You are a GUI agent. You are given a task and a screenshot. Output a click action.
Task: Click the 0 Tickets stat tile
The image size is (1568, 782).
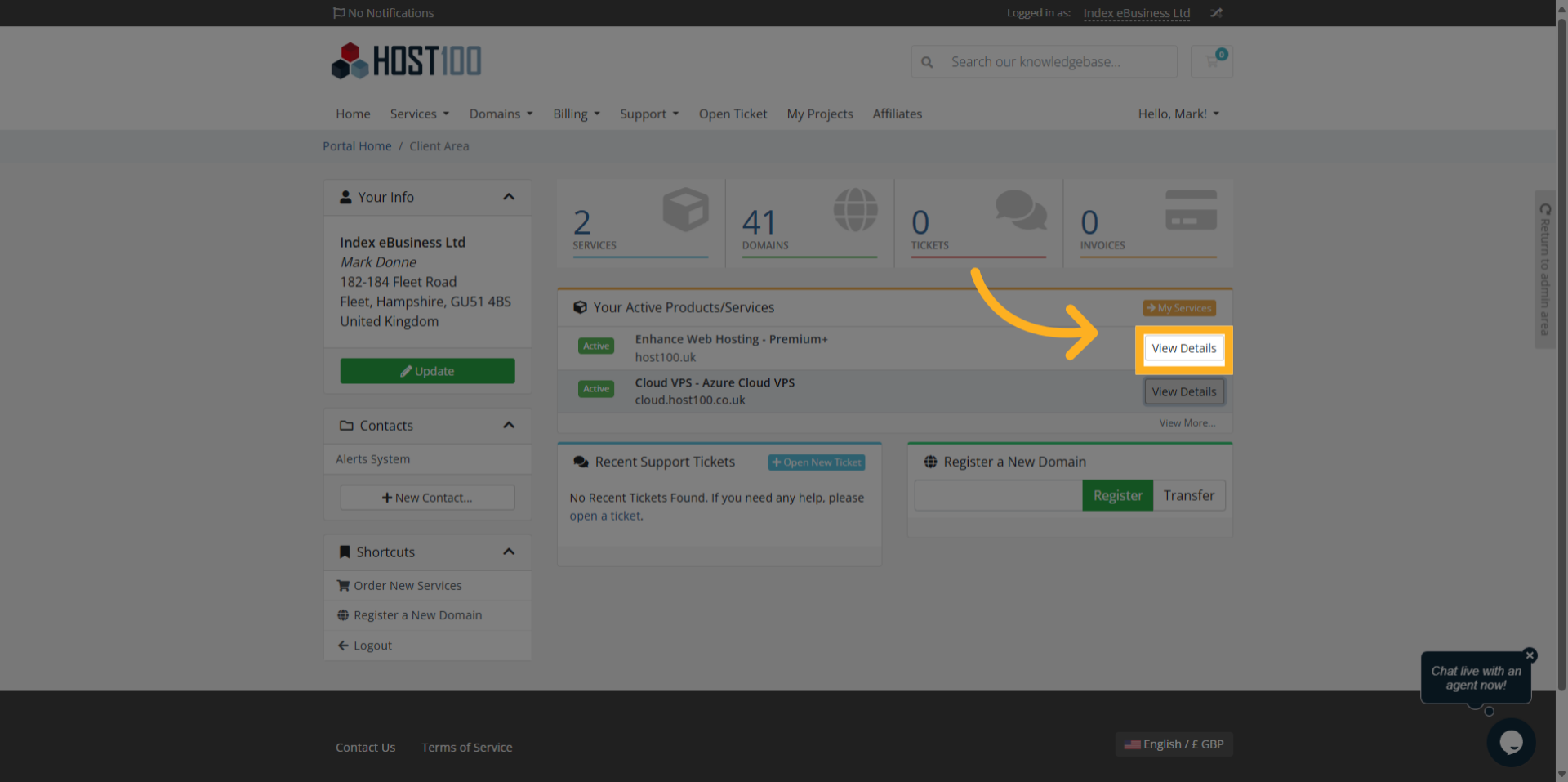click(979, 223)
